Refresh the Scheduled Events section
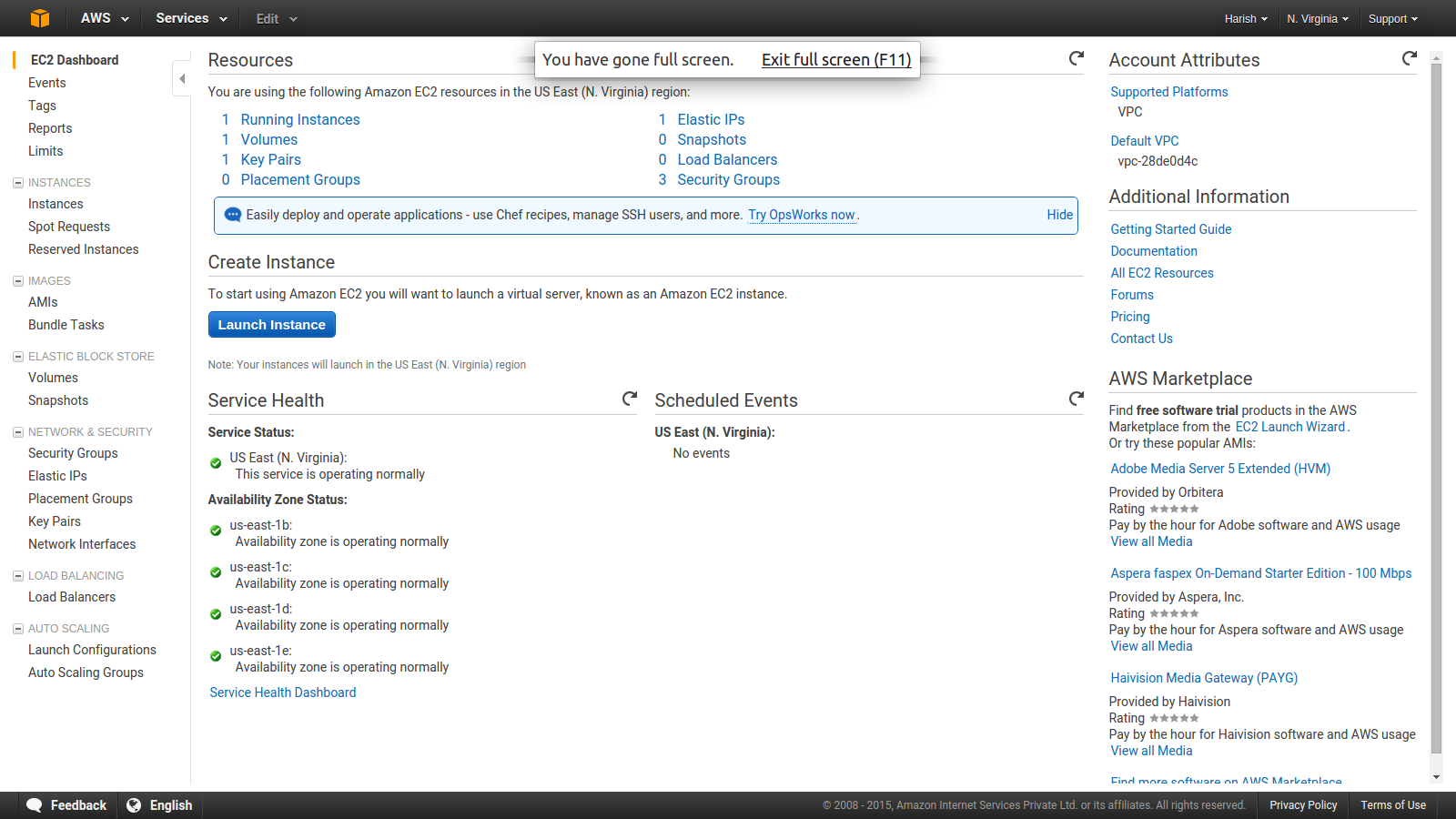 (1077, 399)
